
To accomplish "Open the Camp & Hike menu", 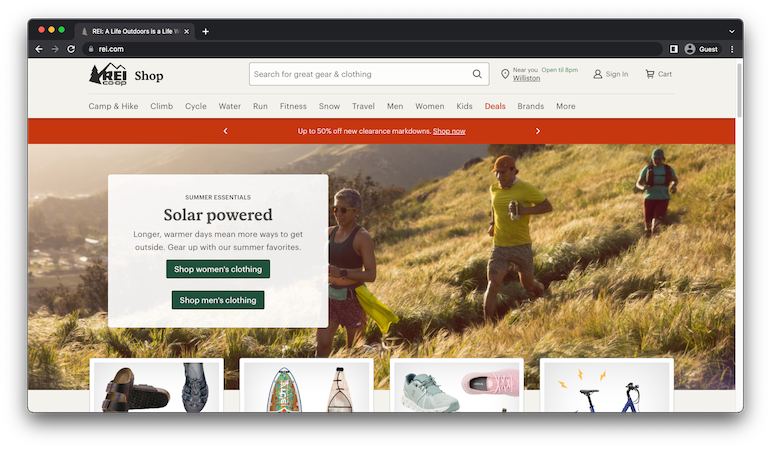I will point(113,106).
